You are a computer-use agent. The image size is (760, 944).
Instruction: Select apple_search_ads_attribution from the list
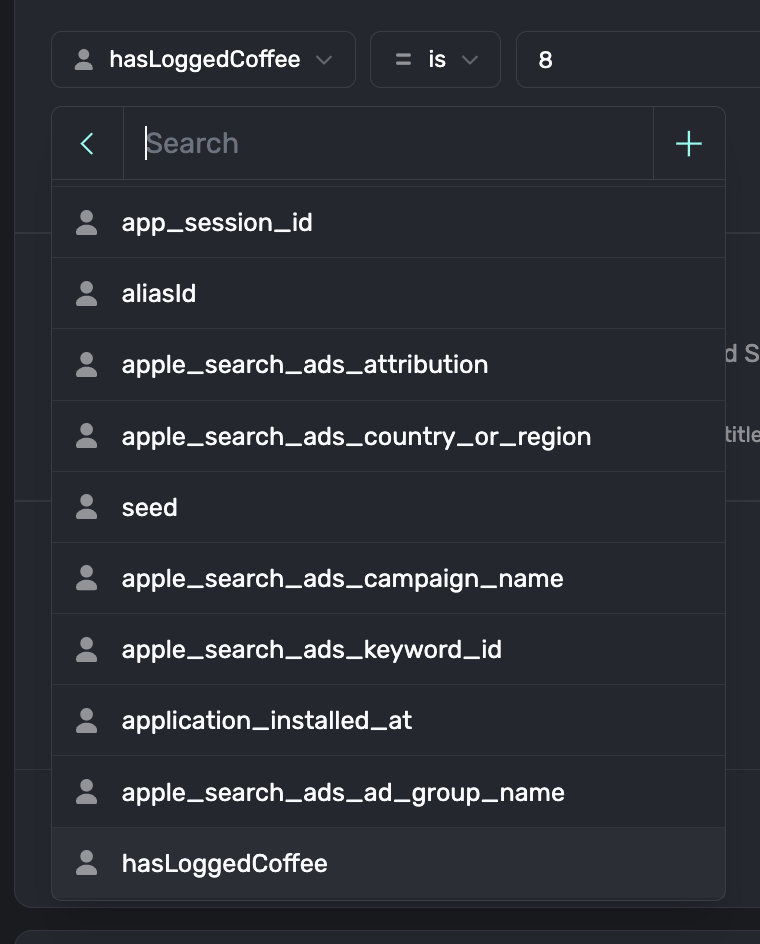pos(305,365)
